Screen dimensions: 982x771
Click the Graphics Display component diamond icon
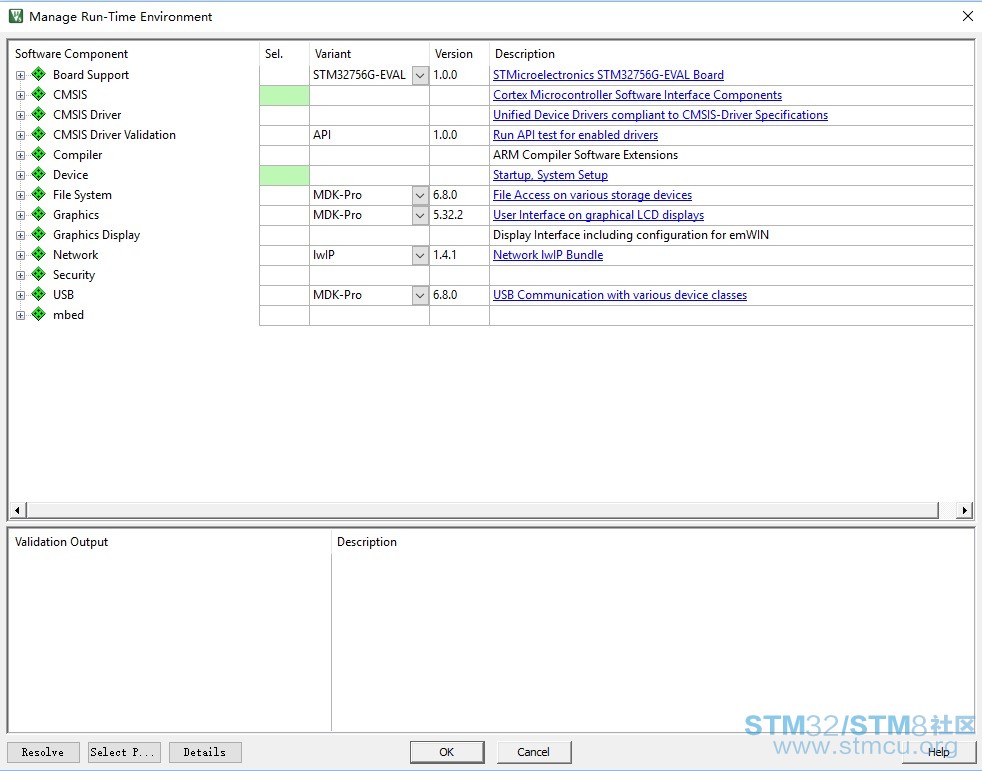point(39,235)
